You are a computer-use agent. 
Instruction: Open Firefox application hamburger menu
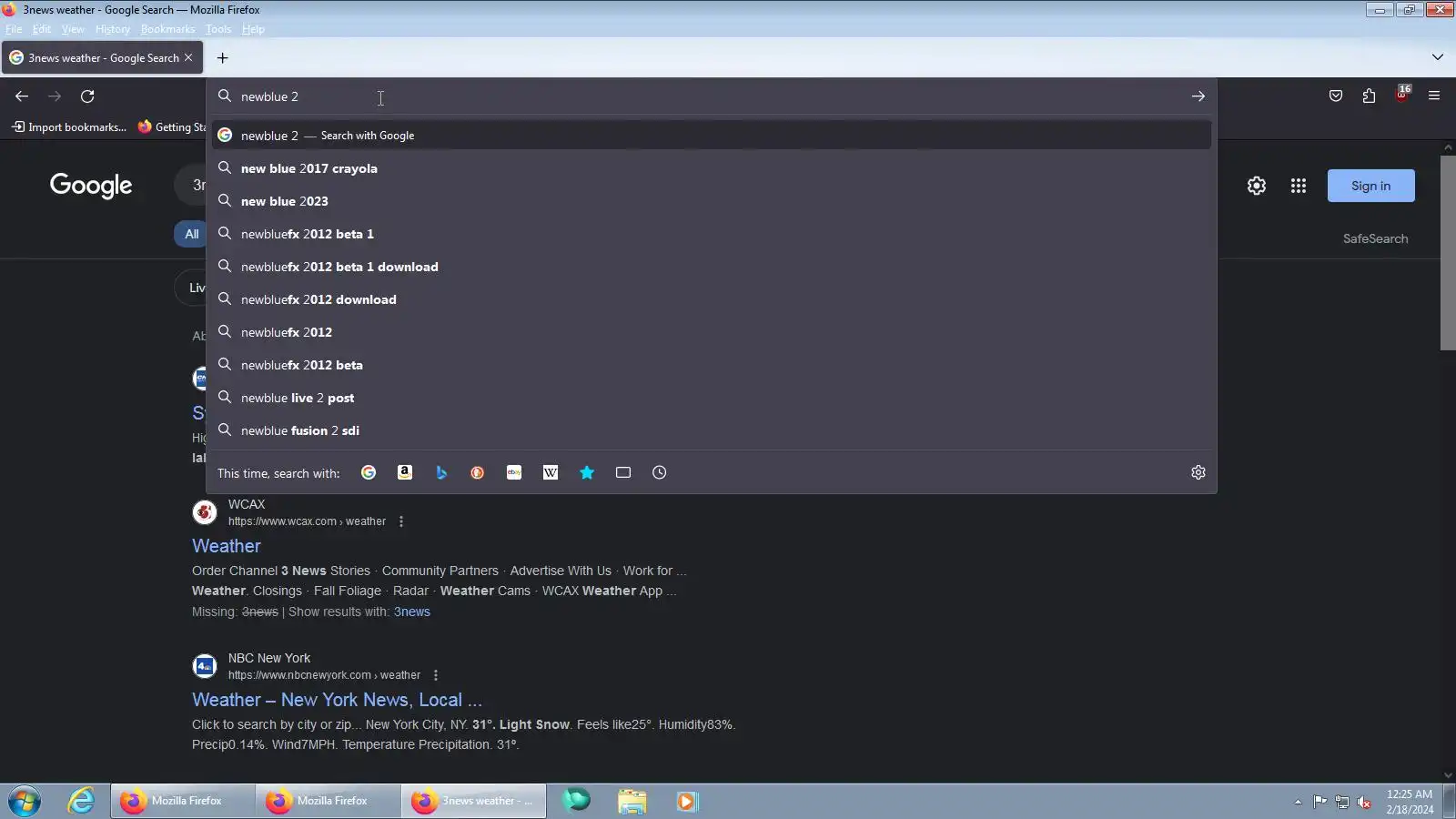[1434, 96]
